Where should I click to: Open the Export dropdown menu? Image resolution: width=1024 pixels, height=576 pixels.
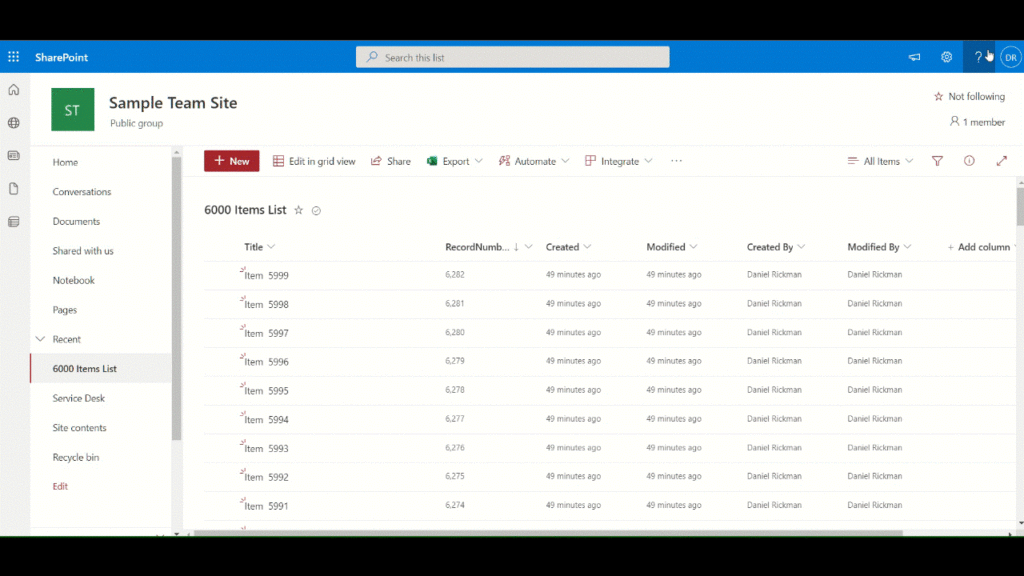pyautogui.click(x=453, y=160)
